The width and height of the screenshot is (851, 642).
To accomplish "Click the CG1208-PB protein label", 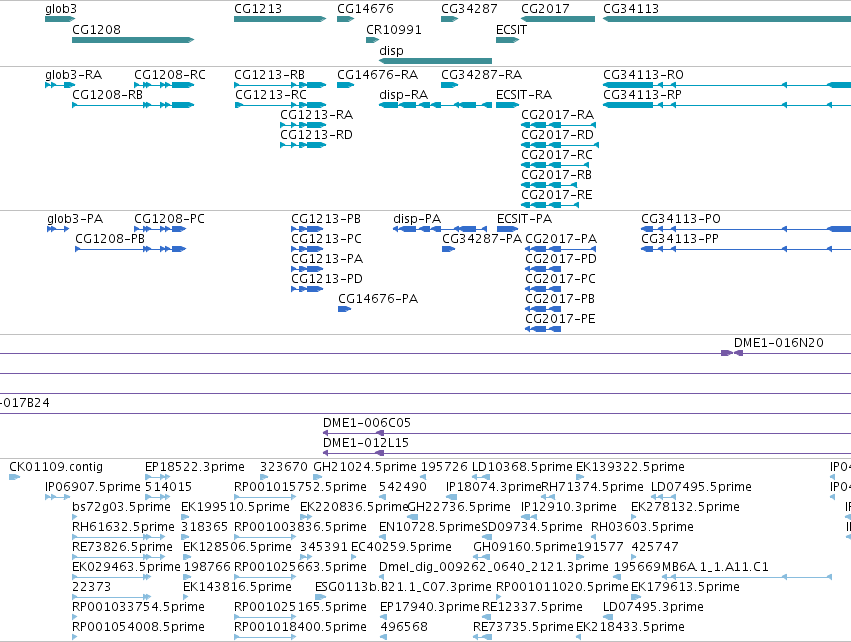I will [110, 239].
